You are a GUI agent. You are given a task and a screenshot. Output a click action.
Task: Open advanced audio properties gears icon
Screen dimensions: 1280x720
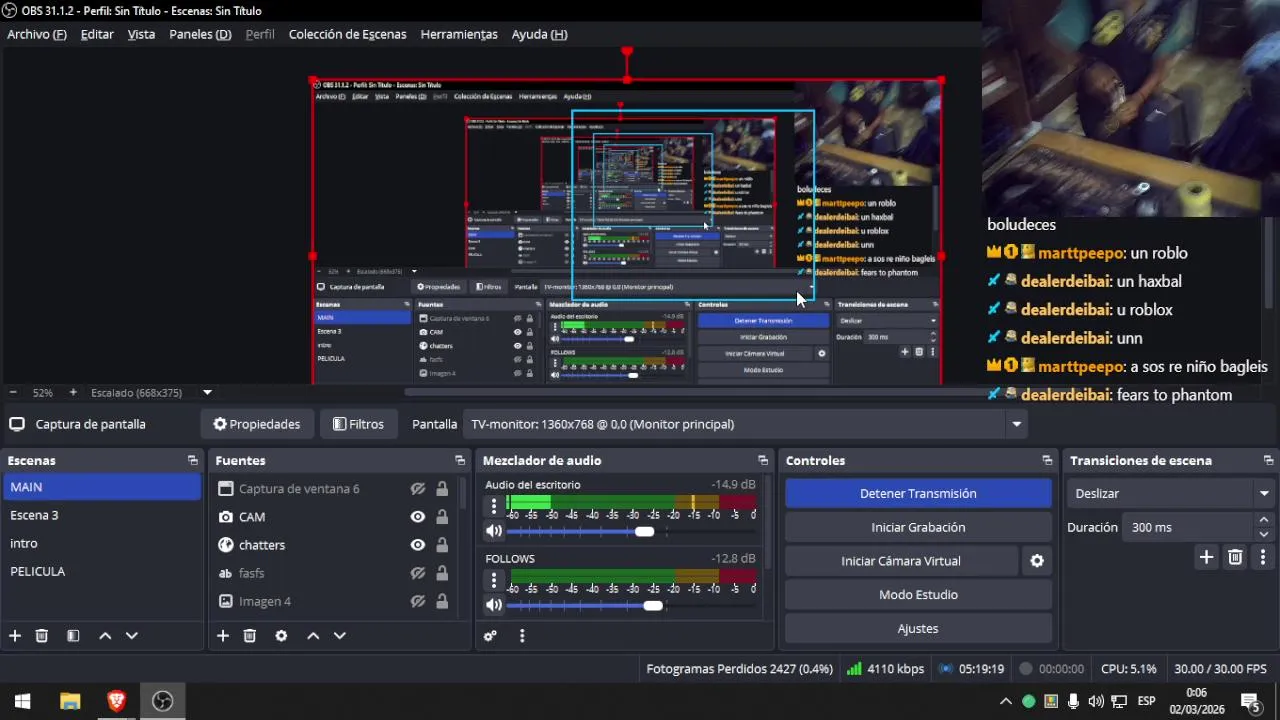(x=490, y=636)
